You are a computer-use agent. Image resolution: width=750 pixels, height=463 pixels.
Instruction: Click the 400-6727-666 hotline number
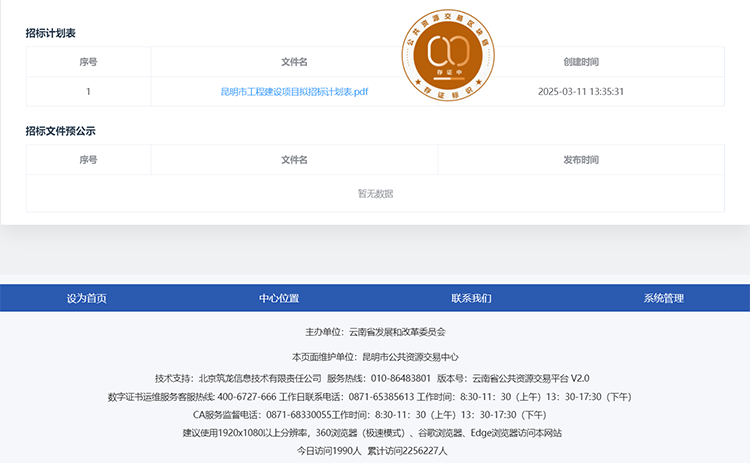pyautogui.click(x=240, y=397)
